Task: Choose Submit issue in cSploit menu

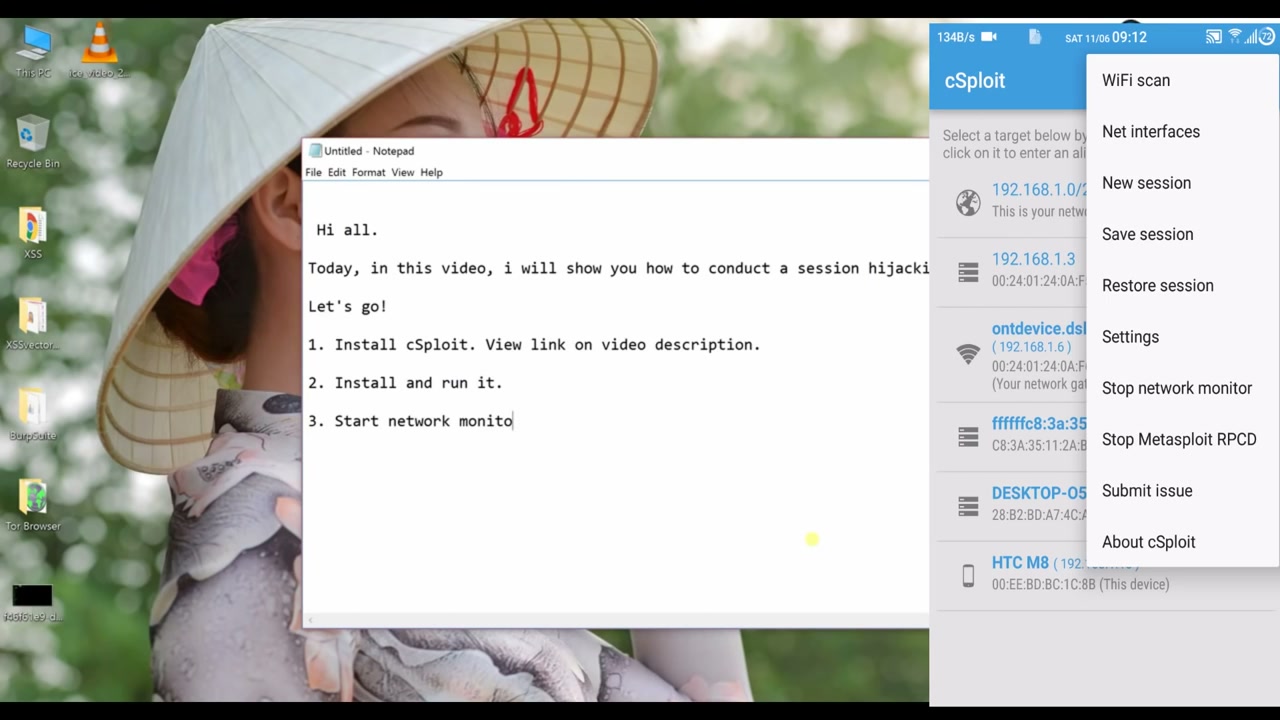Action: [x=1182, y=491]
